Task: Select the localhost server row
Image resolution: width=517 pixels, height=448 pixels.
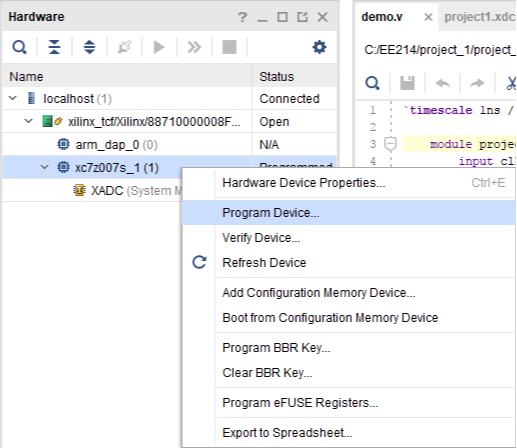Action: point(169,98)
